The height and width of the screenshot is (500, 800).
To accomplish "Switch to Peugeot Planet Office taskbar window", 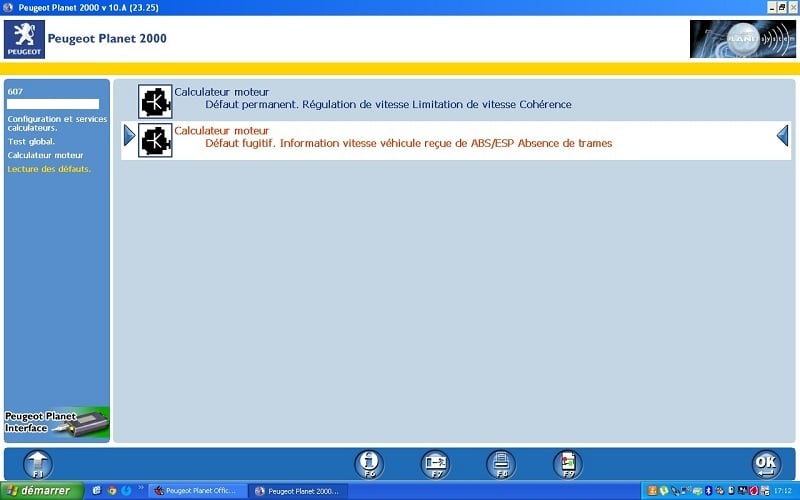I will [x=198, y=491].
